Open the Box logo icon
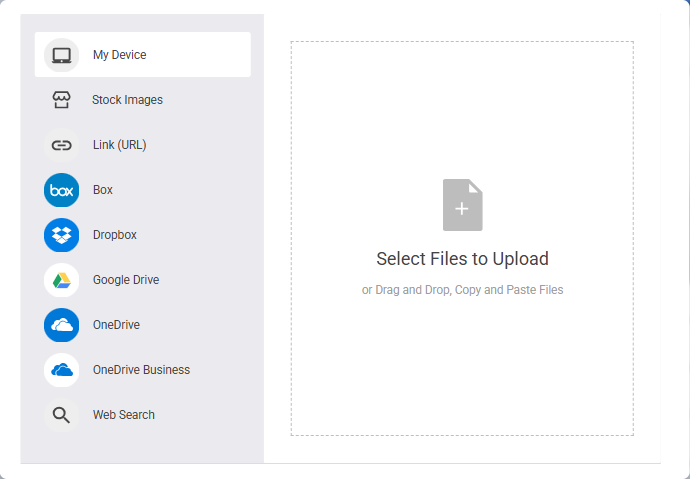This screenshot has width=690, height=479. 62,190
